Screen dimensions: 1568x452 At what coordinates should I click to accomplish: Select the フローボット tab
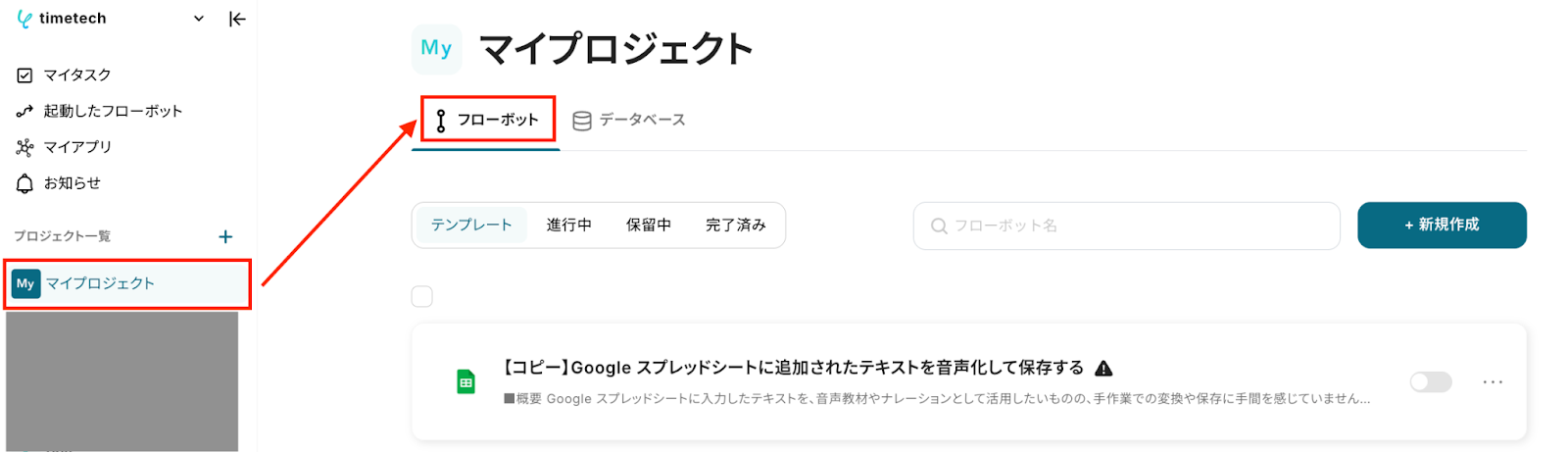[x=487, y=120]
